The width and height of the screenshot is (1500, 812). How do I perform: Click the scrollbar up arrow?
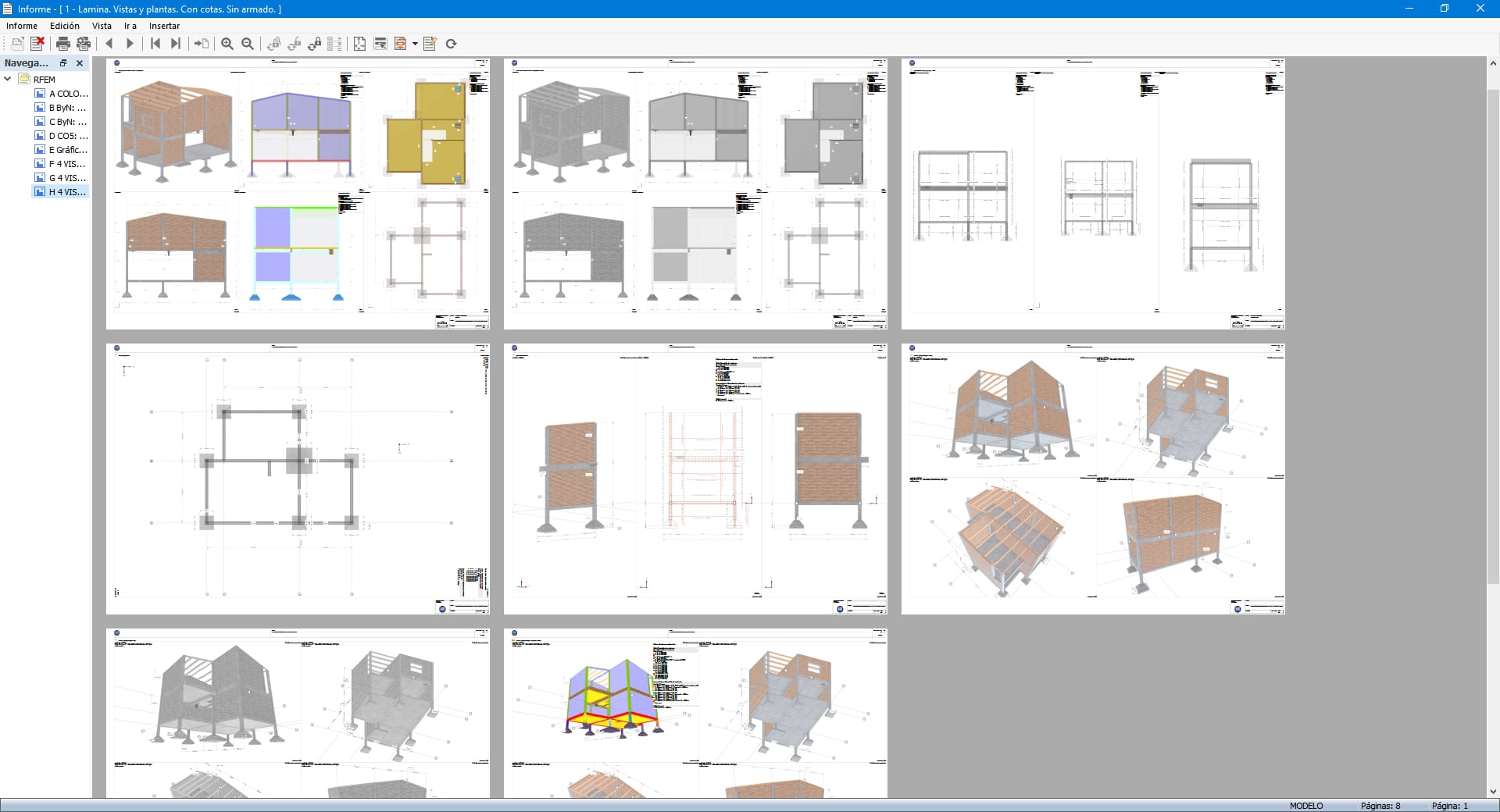[x=1493, y=63]
